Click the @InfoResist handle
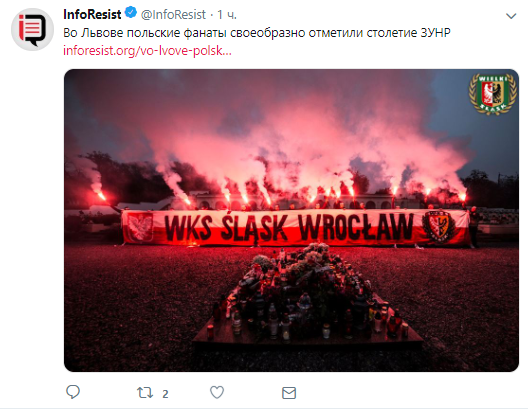This screenshot has height=409, width=528. click(173, 14)
